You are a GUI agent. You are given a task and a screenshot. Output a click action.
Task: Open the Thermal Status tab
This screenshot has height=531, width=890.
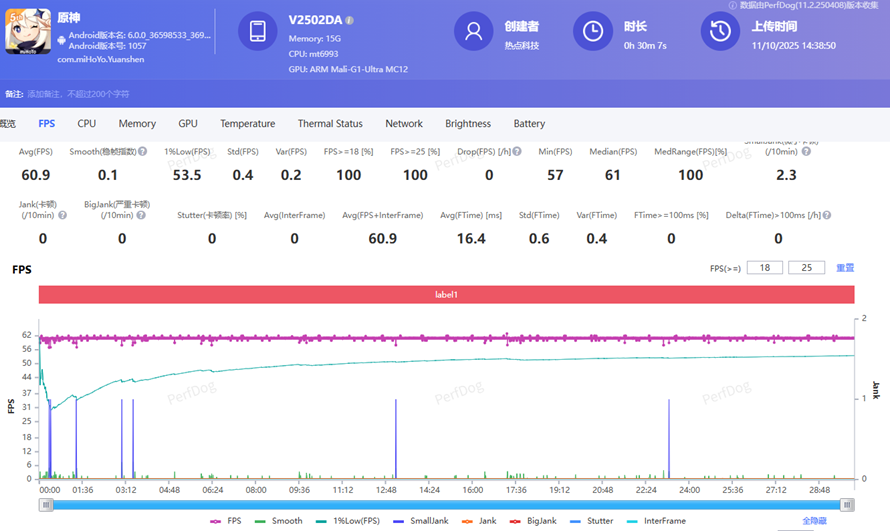coord(330,124)
